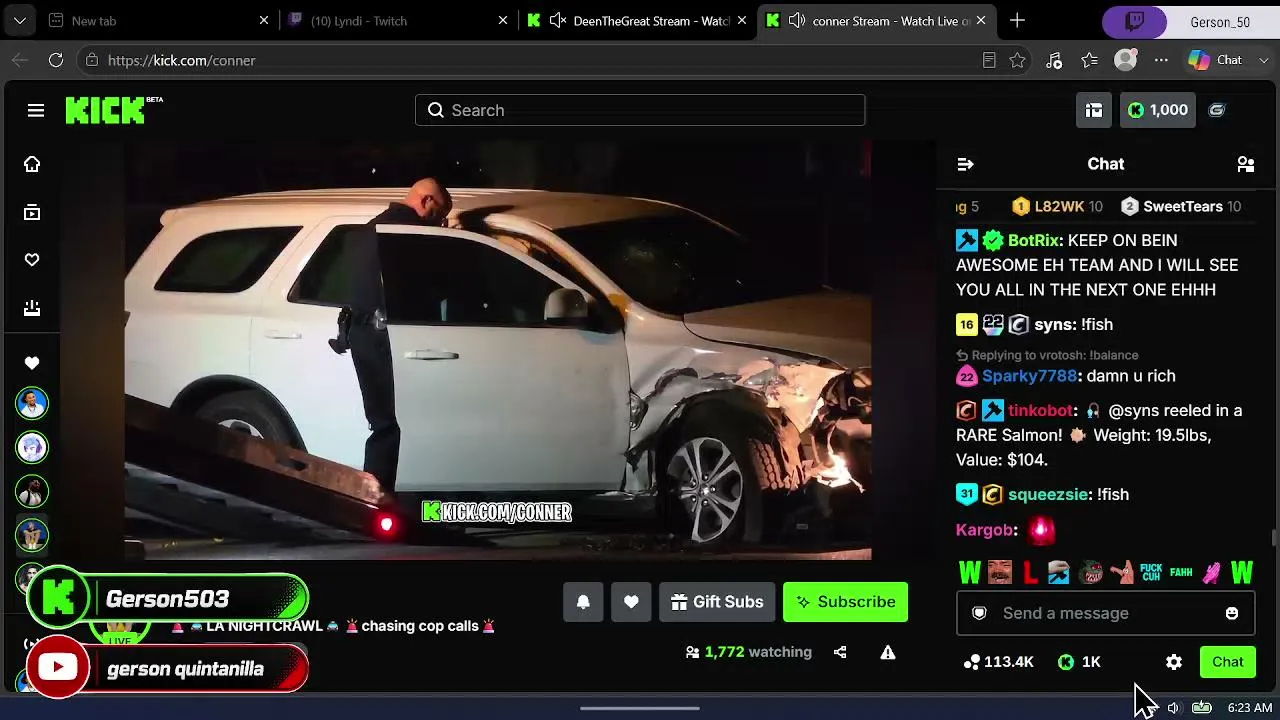
Task: Switch to the New tab browser tab
Action: pos(160,21)
